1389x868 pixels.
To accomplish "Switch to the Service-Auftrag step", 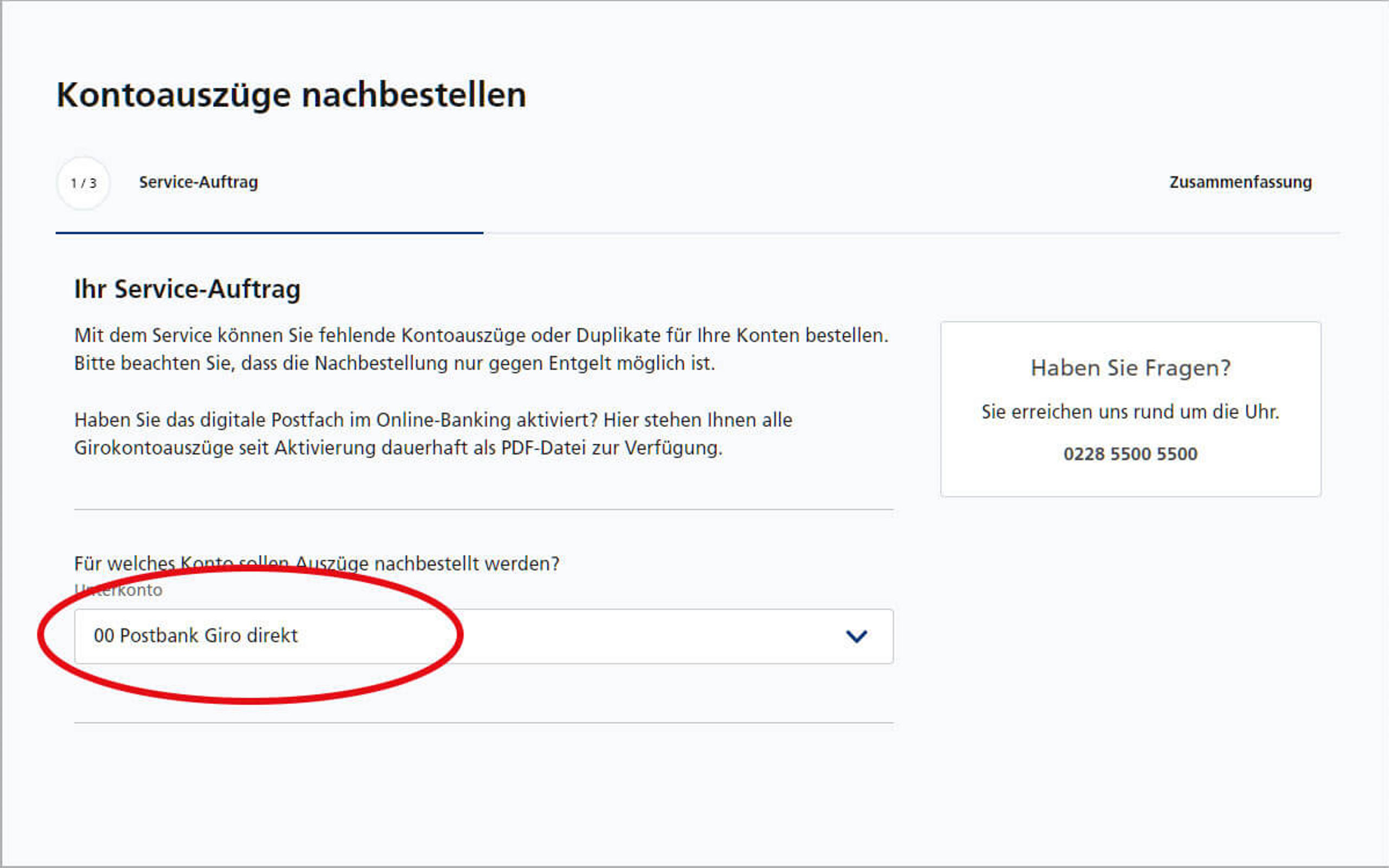I will (x=198, y=182).
